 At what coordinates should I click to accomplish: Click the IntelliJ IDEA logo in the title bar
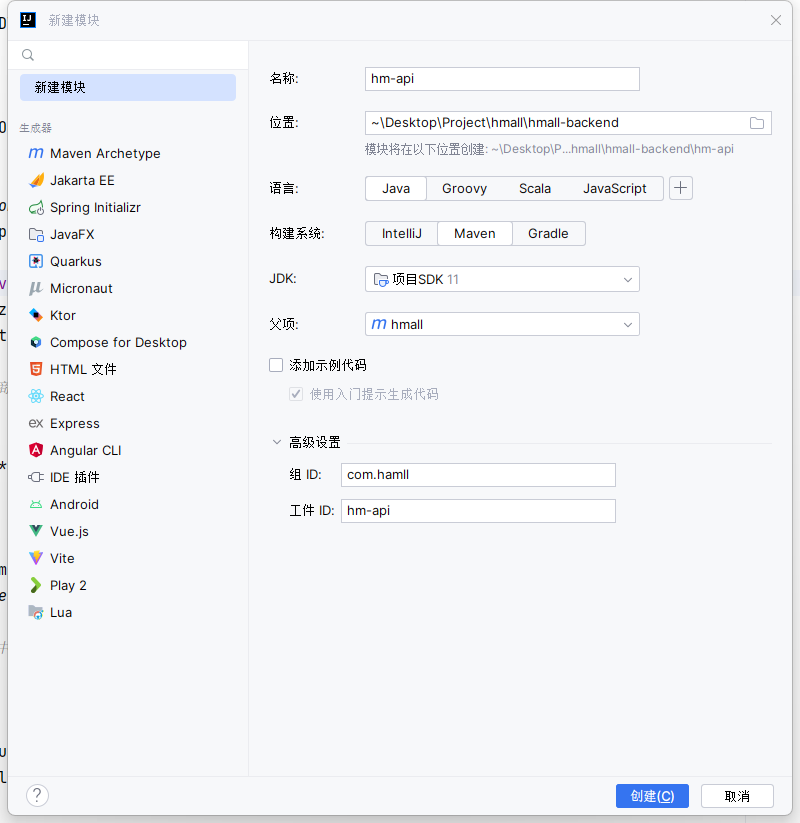pyautogui.click(x=28, y=20)
